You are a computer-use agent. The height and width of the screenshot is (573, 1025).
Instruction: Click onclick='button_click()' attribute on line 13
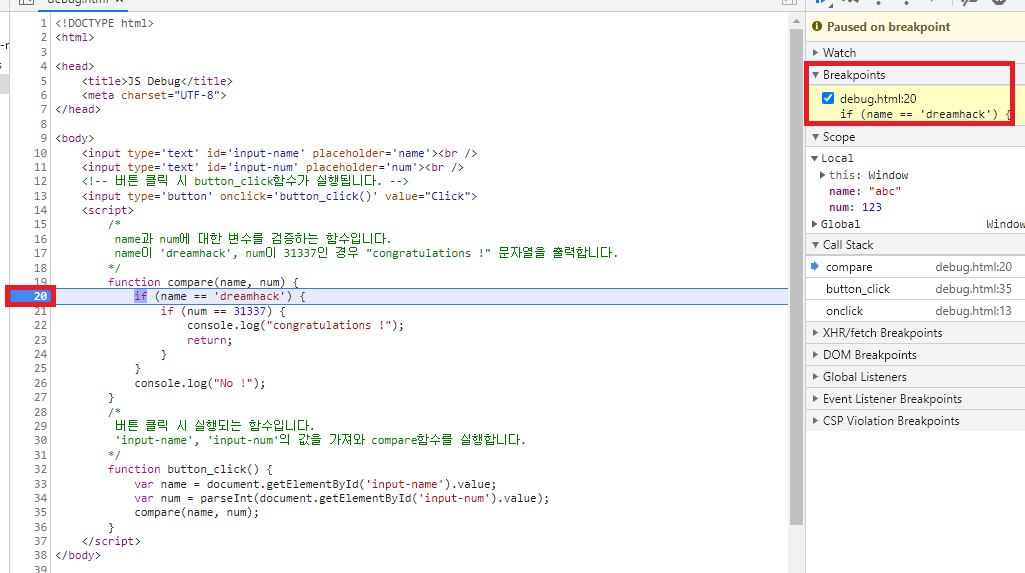[299, 196]
